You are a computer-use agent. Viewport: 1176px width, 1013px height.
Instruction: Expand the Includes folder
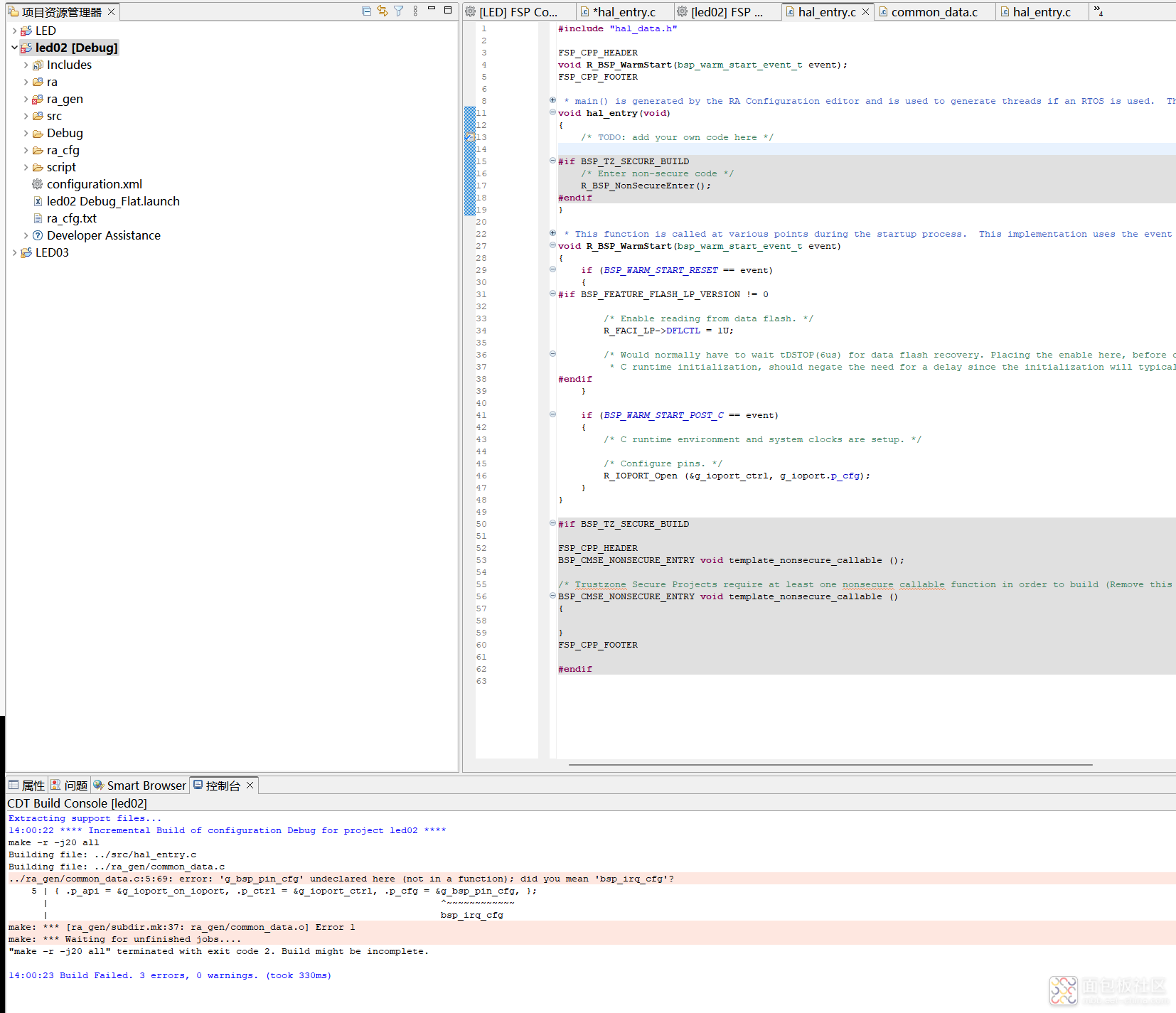click(x=26, y=65)
